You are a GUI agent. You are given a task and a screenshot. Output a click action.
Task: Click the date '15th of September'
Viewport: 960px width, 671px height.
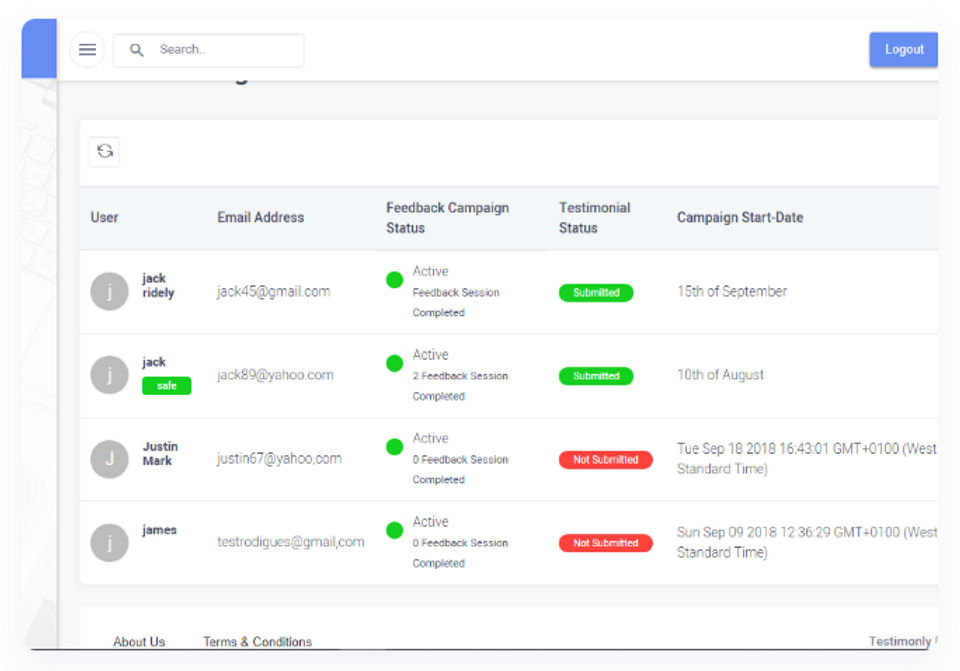pyautogui.click(x=732, y=291)
